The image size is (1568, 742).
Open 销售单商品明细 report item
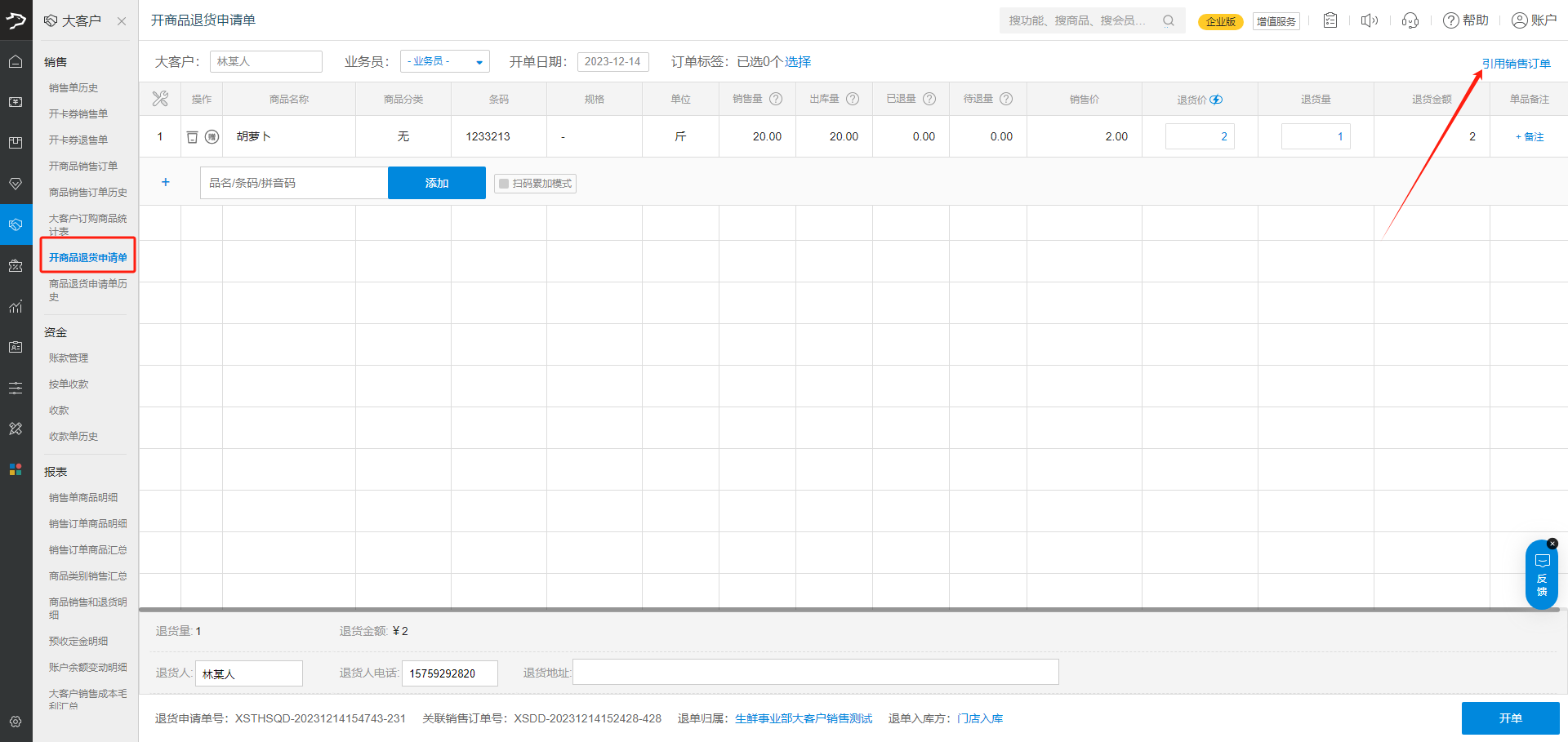pyautogui.click(x=83, y=497)
